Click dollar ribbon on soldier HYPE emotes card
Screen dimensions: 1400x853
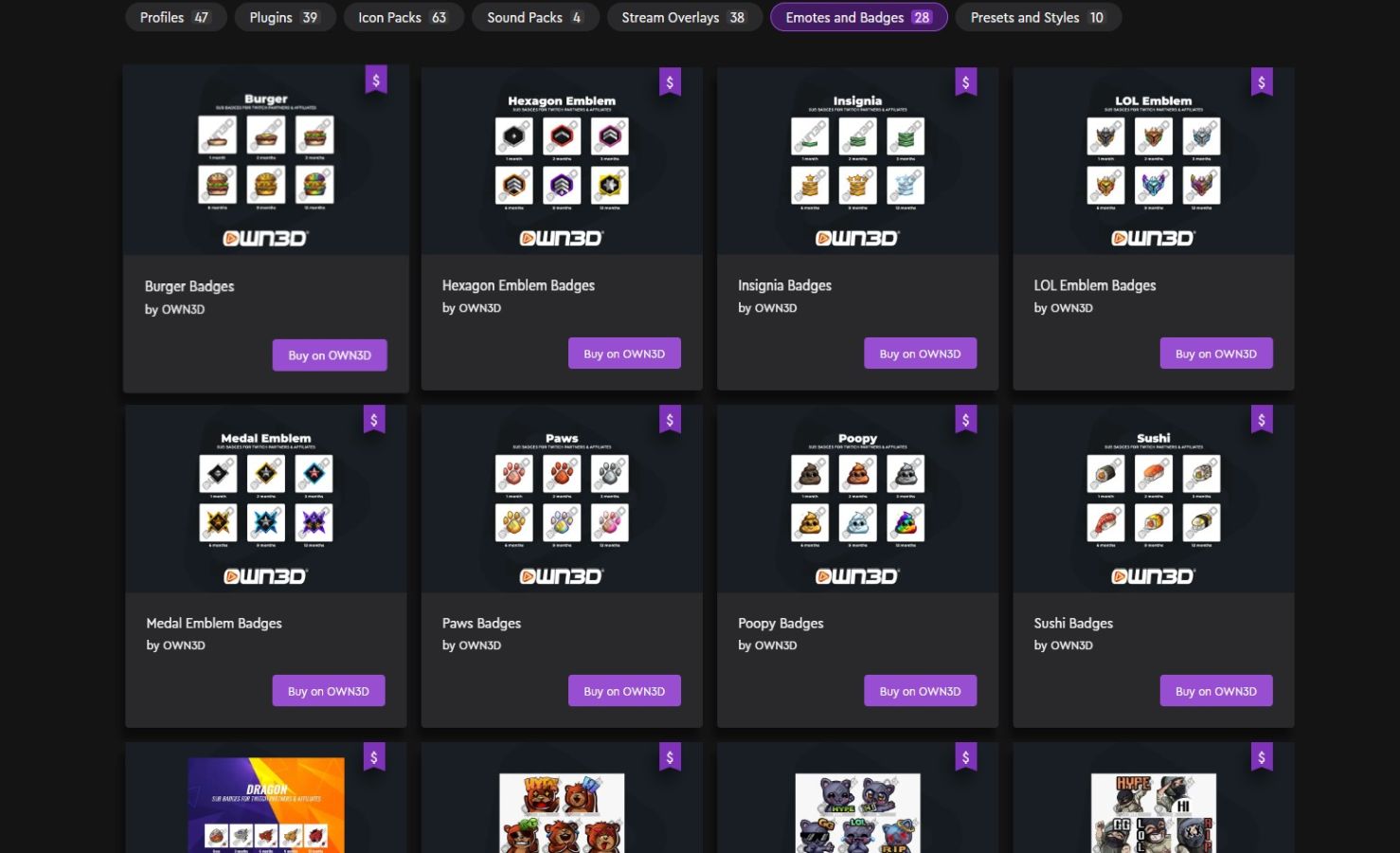tap(1262, 757)
